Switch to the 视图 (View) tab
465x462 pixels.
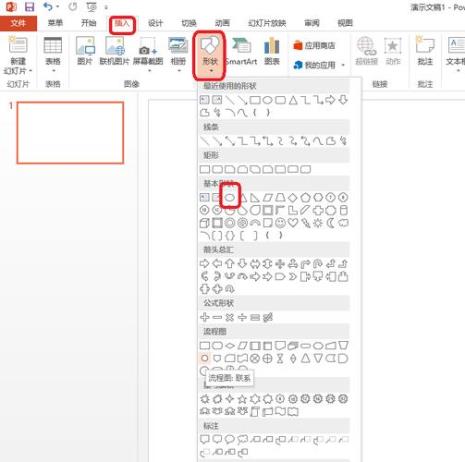click(x=345, y=23)
